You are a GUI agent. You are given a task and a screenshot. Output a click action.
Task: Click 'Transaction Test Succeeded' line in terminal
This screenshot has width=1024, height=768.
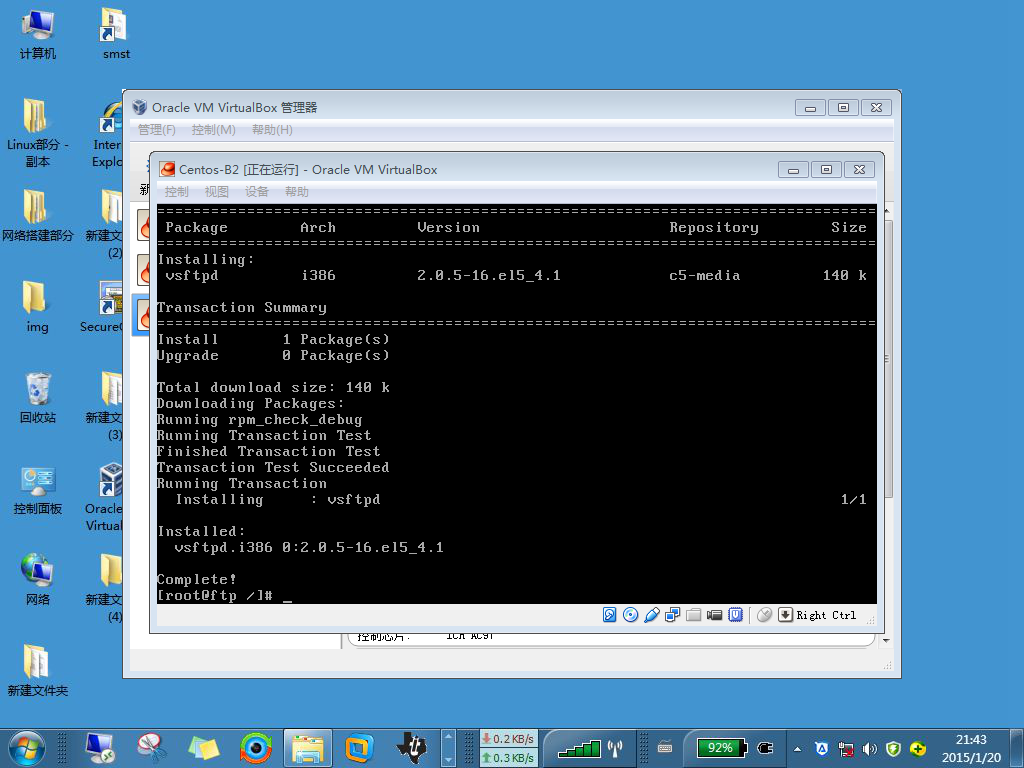273,467
